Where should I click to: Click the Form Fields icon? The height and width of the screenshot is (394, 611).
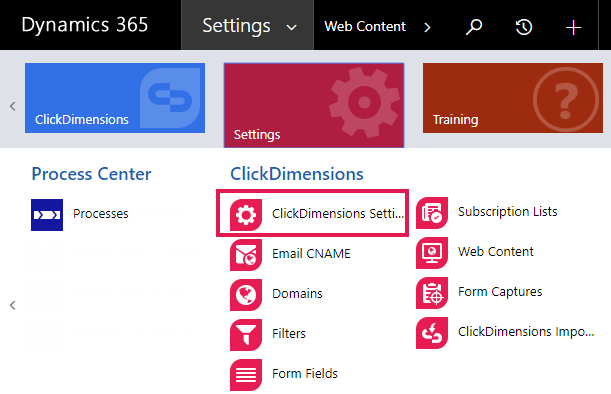tap(245, 375)
